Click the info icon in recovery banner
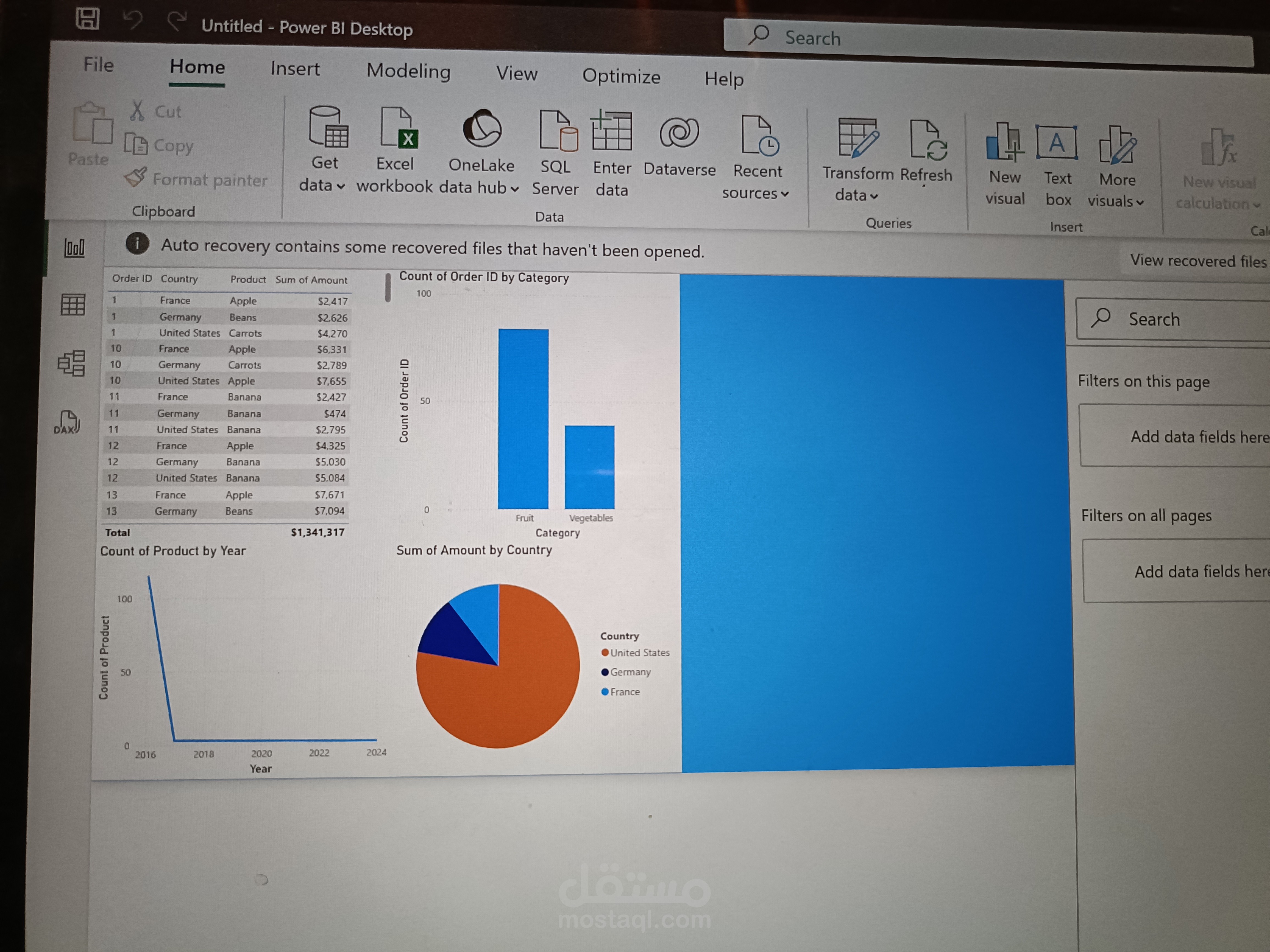This screenshot has height=952, width=1270. click(137, 243)
